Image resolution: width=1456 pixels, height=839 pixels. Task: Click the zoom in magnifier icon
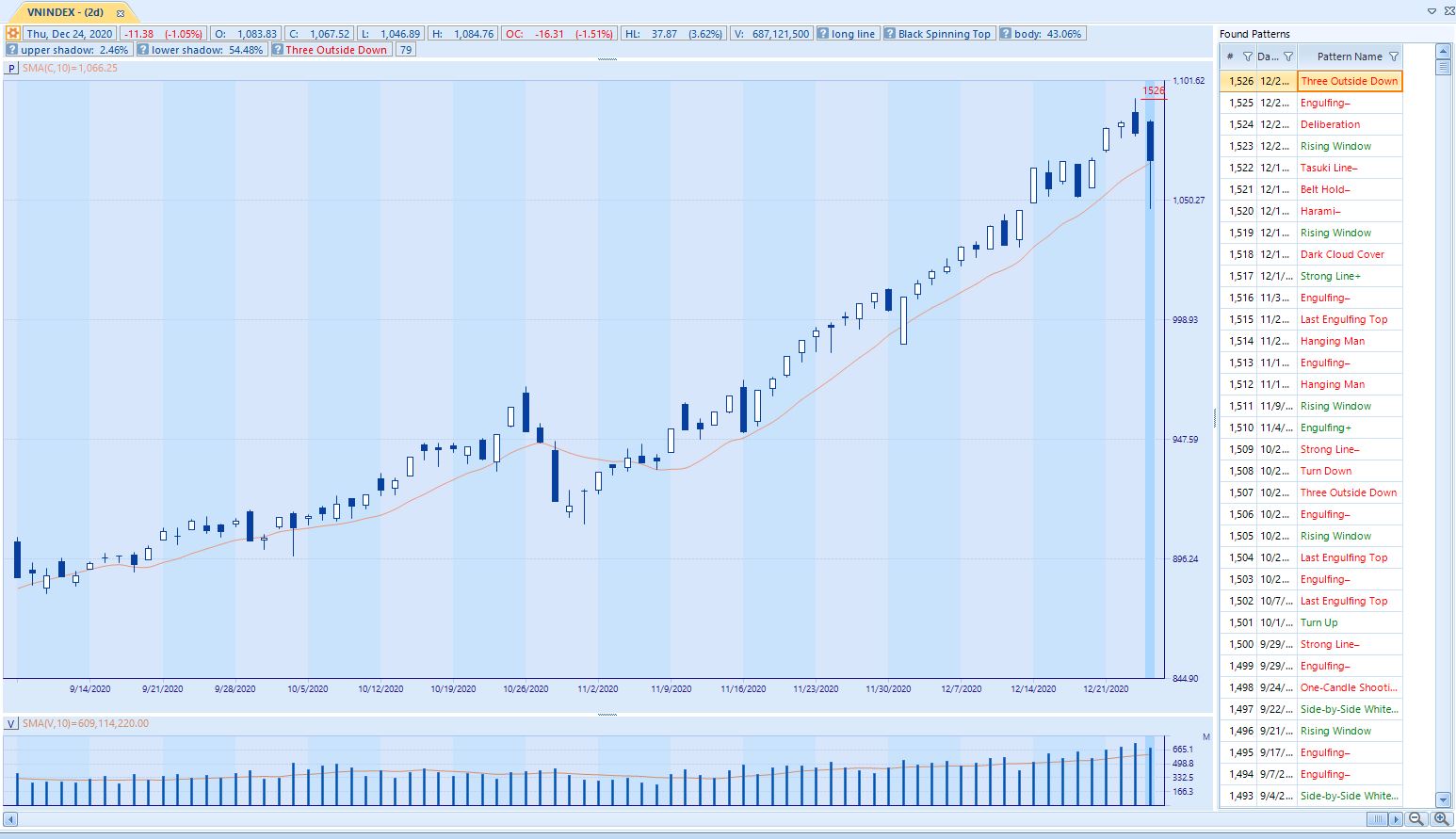coord(1440,819)
